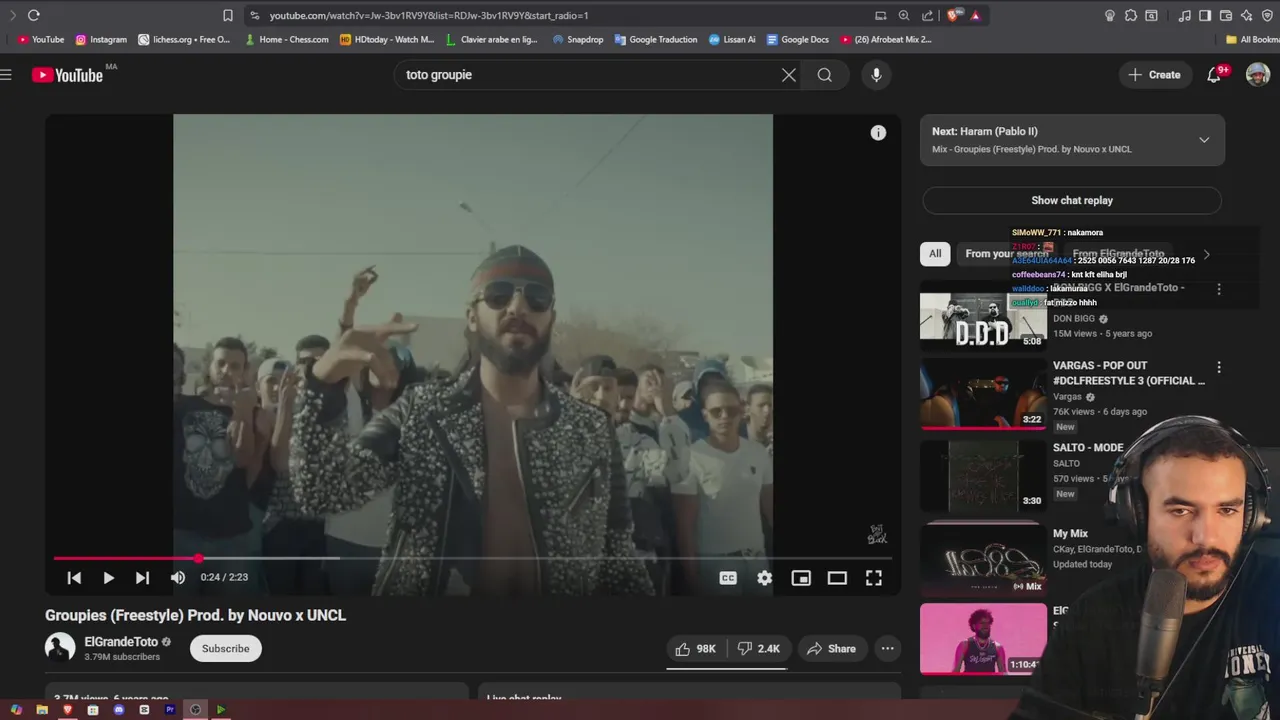This screenshot has width=1280, height=720.
Task: Open options menu for VARGAS video
Action: 1218,368
